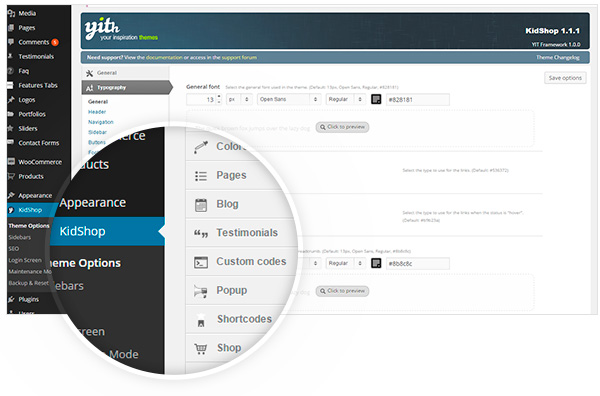Open Backup & Reset submenu item

click(x=29, y=283)
